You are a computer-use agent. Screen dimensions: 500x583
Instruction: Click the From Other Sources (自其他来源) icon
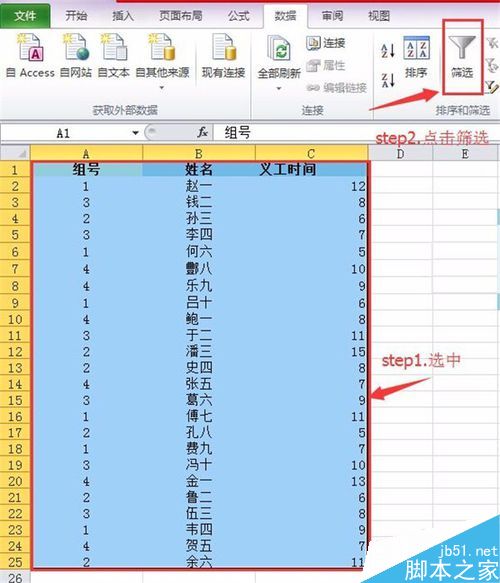(x=162, y=48)
